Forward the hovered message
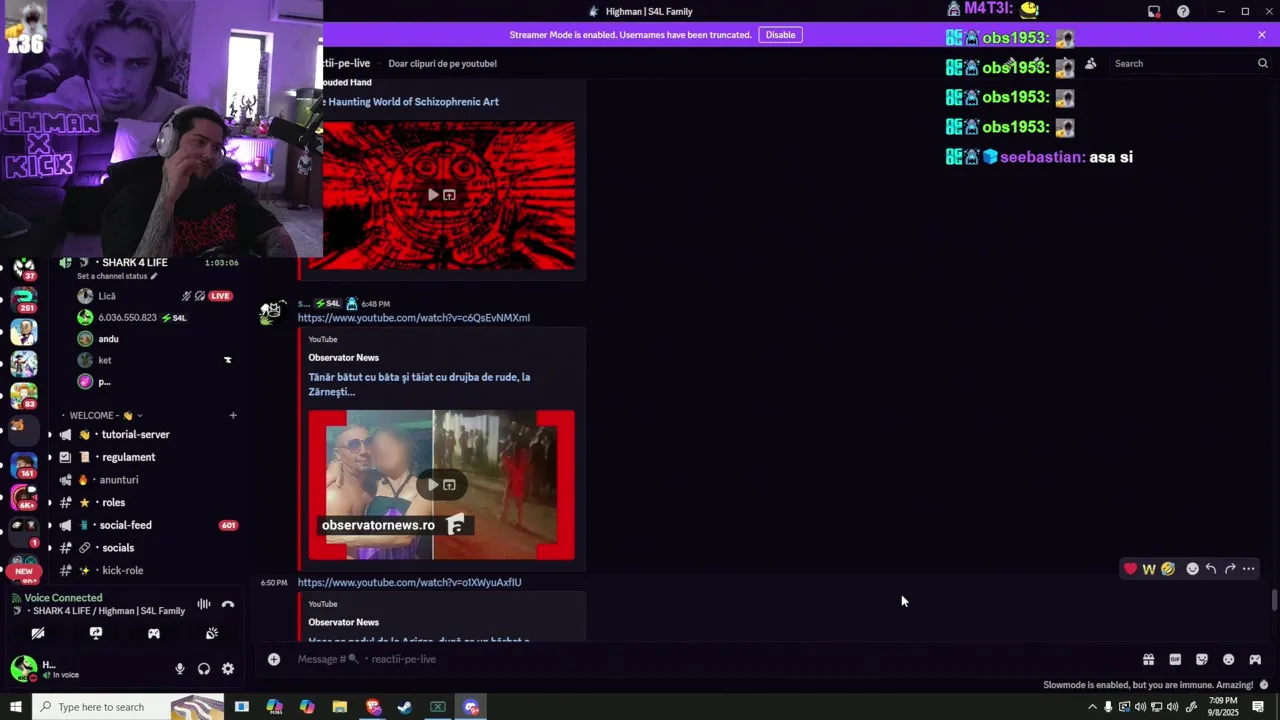Viewport: 1280px width, 720px height. 1230,569
